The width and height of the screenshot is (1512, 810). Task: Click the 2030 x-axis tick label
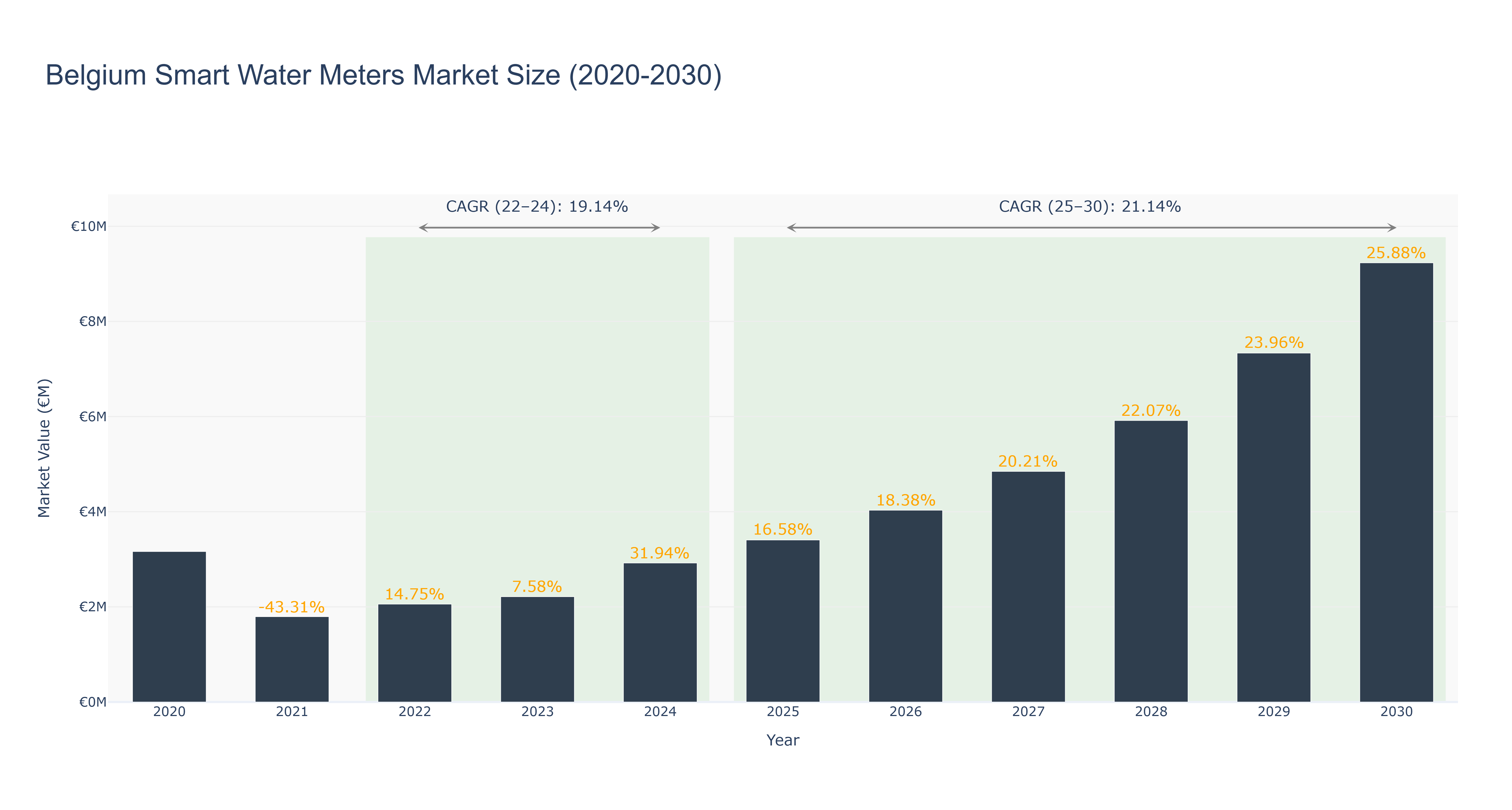tap(1396, 712)
